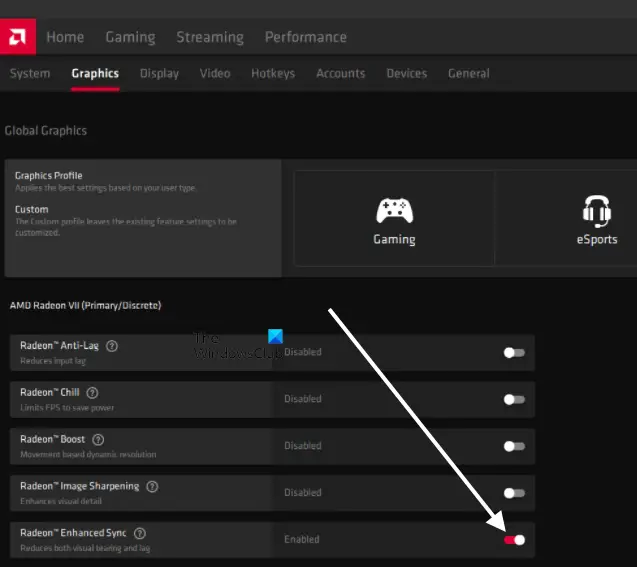Click the Radeon Chill label
This screenshot has height=567, width=637.
point(50,392)
